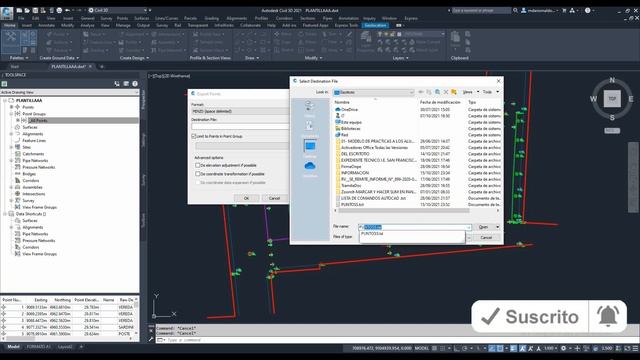Click Open file icon in quick access toolbar
The height and width of the screenshot is (360, 640).
pyautogui.click(x=27, y=10)
